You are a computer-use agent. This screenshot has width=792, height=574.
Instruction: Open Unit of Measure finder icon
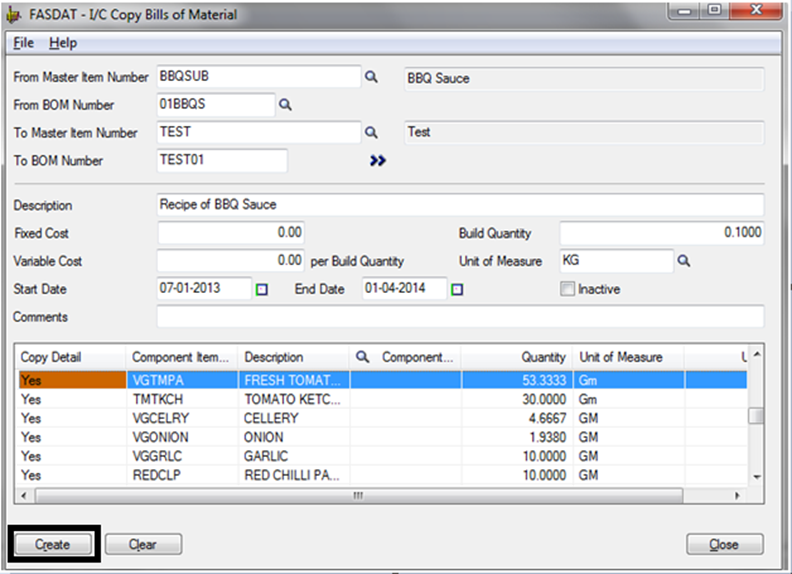[685, 261]
